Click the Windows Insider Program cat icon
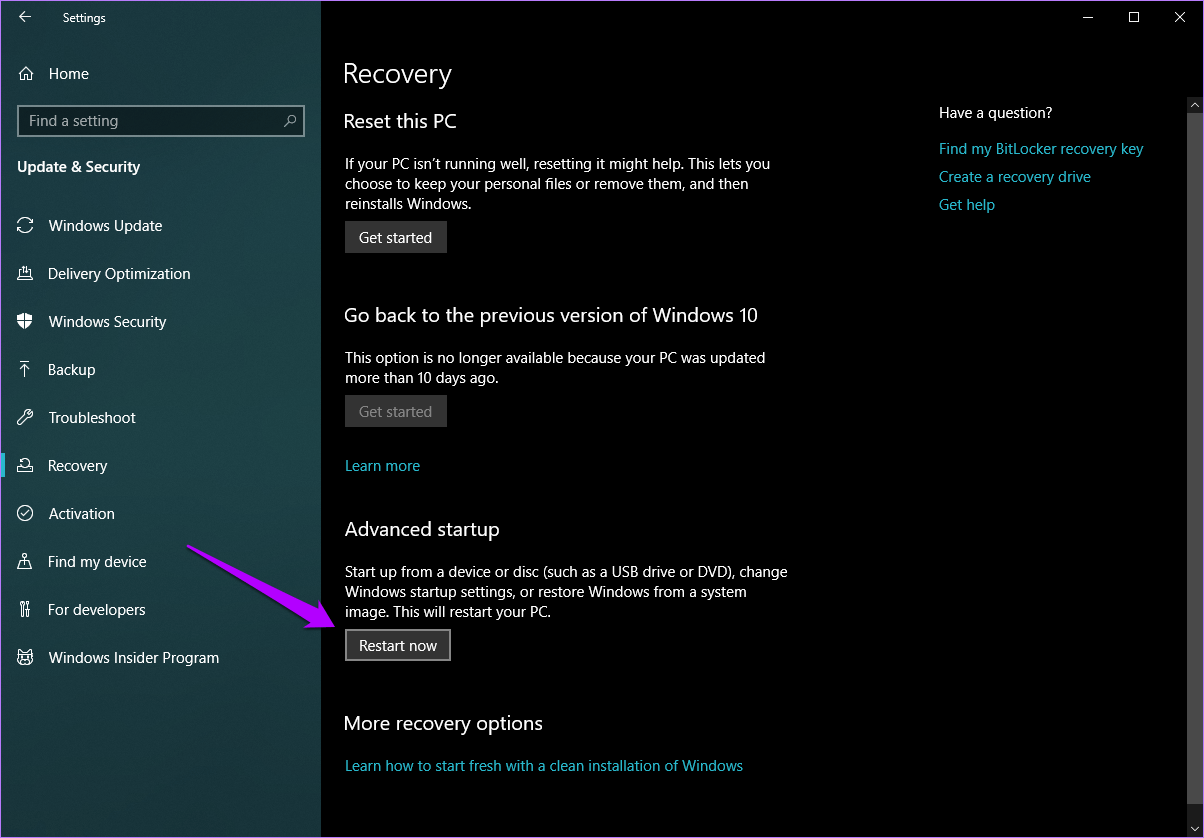Viewport: 1204px width, 838px height. (x=26, y=658)
